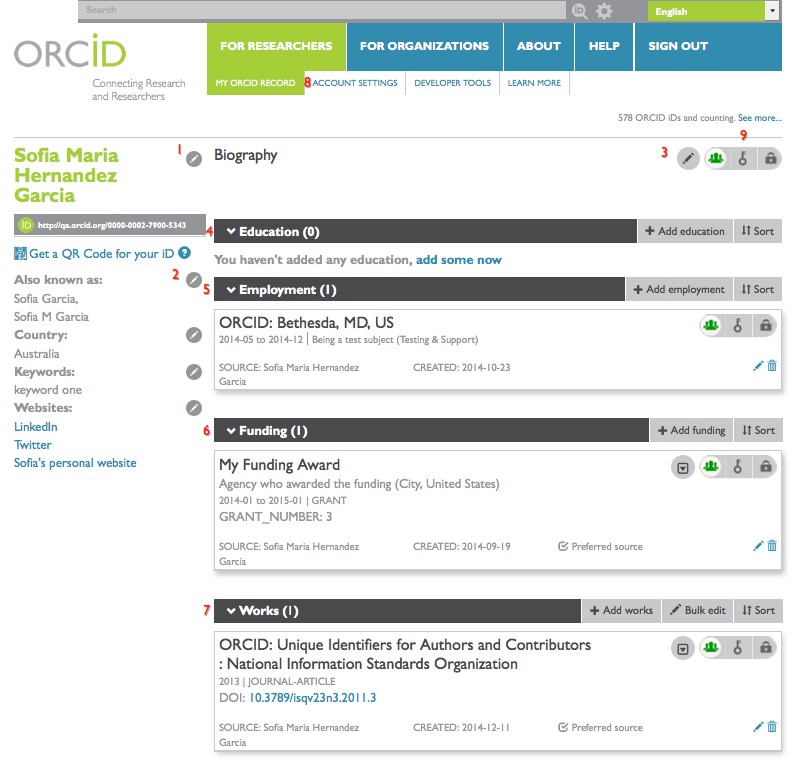Follow the 'add some now' education link
The image size is (801, 774).
coord(459,260)
